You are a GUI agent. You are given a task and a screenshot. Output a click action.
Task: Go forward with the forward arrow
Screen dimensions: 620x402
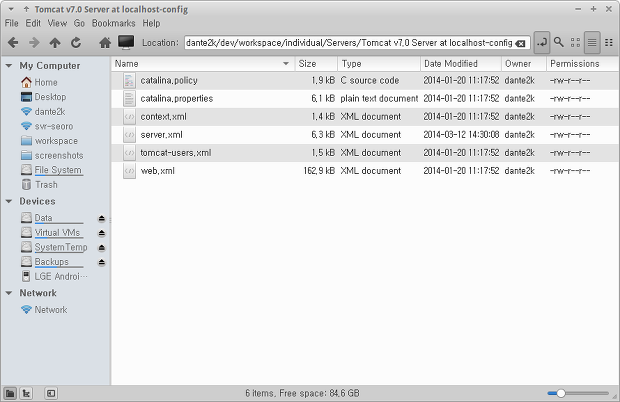(x=34, y=42)
